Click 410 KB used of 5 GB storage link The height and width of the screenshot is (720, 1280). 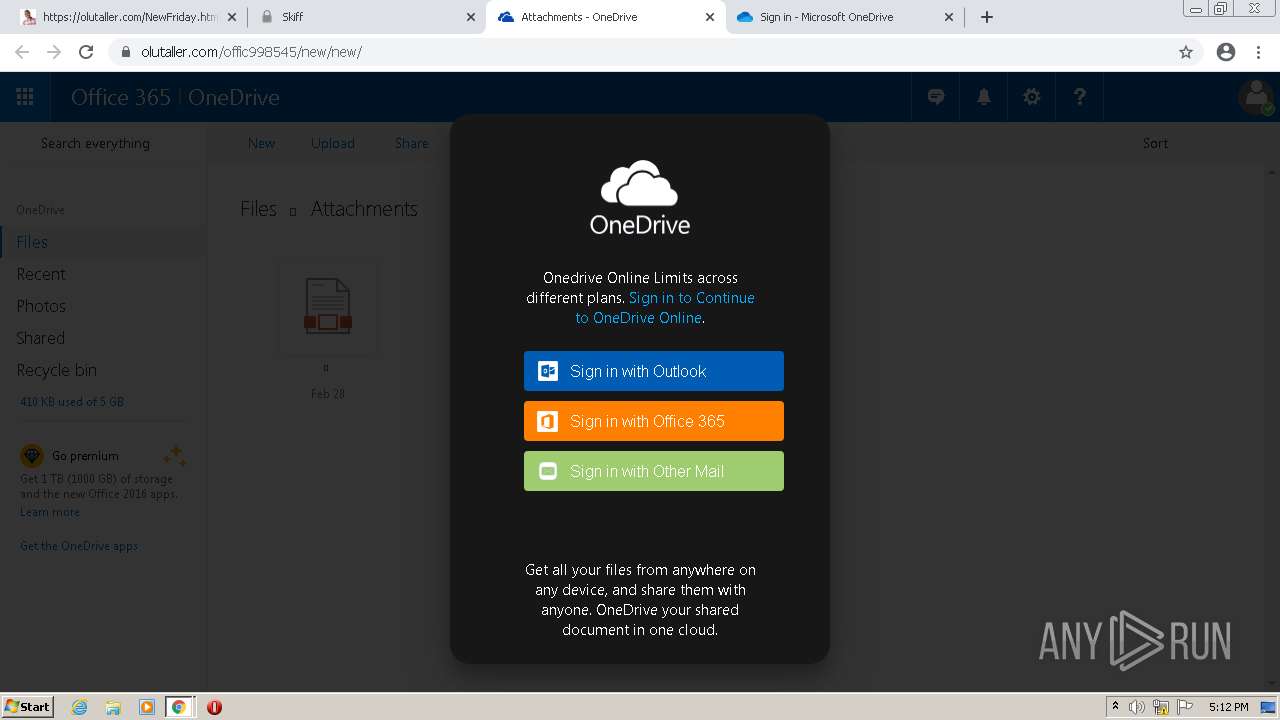[72, 402]
